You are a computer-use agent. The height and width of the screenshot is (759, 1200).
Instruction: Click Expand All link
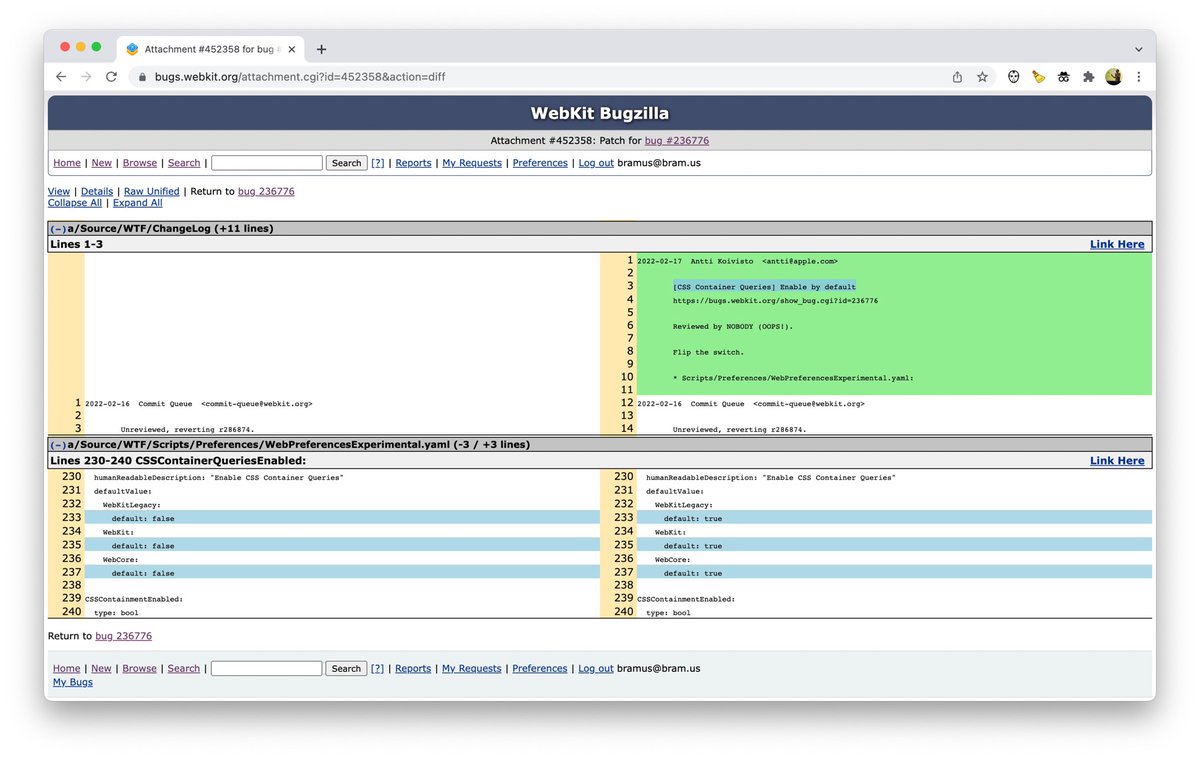click(x=137, y=203)
